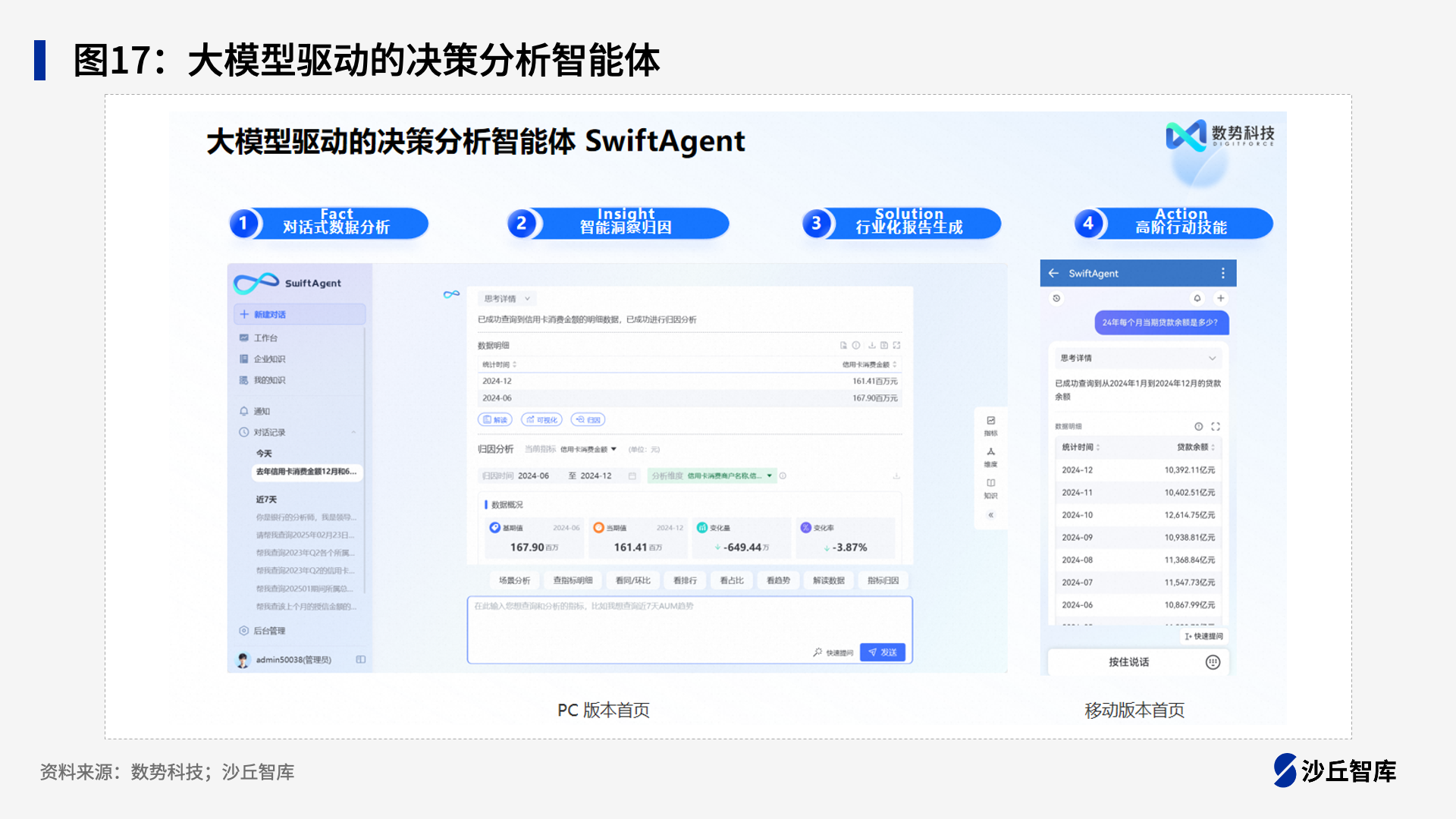Click the query input text box
This screenshot has width=1456, height=819.
689,630
